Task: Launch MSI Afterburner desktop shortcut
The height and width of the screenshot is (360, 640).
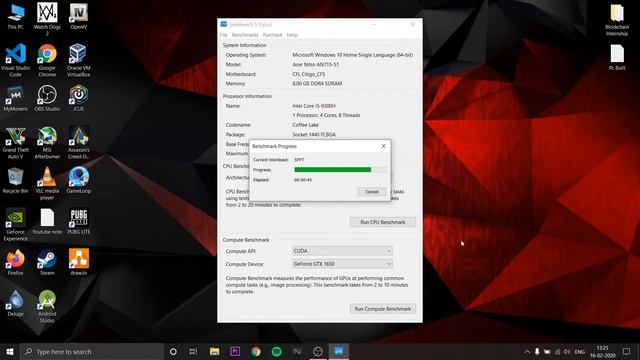Action: tap(47, 142)
